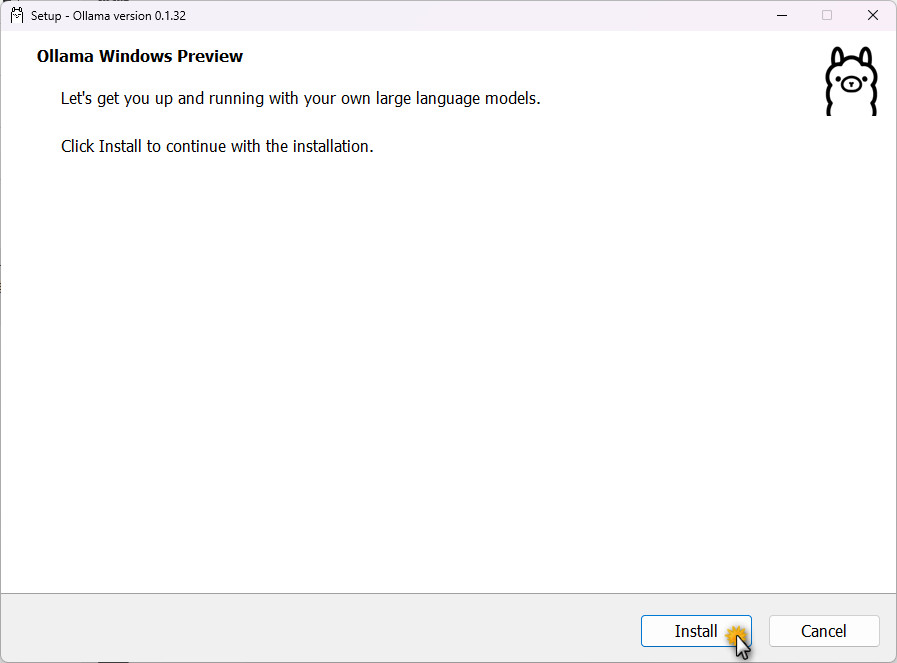Open the setup title bar icon menu
Viewport: 897px width, 663px height.
[17, 15]
